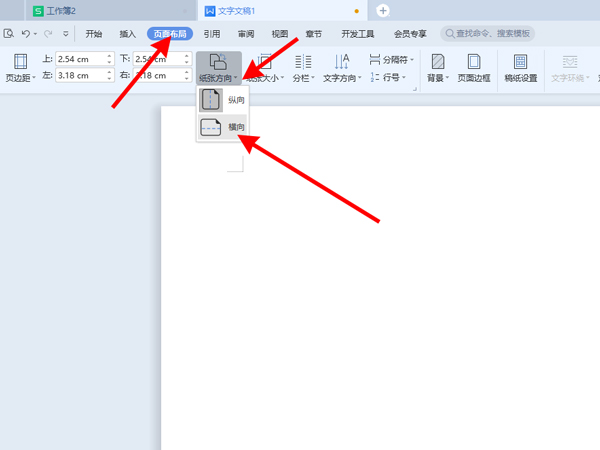Open the 分栏 columns tool
Image resolution: width=600 pixels, height=450 pixels.
tap(302, 67)
